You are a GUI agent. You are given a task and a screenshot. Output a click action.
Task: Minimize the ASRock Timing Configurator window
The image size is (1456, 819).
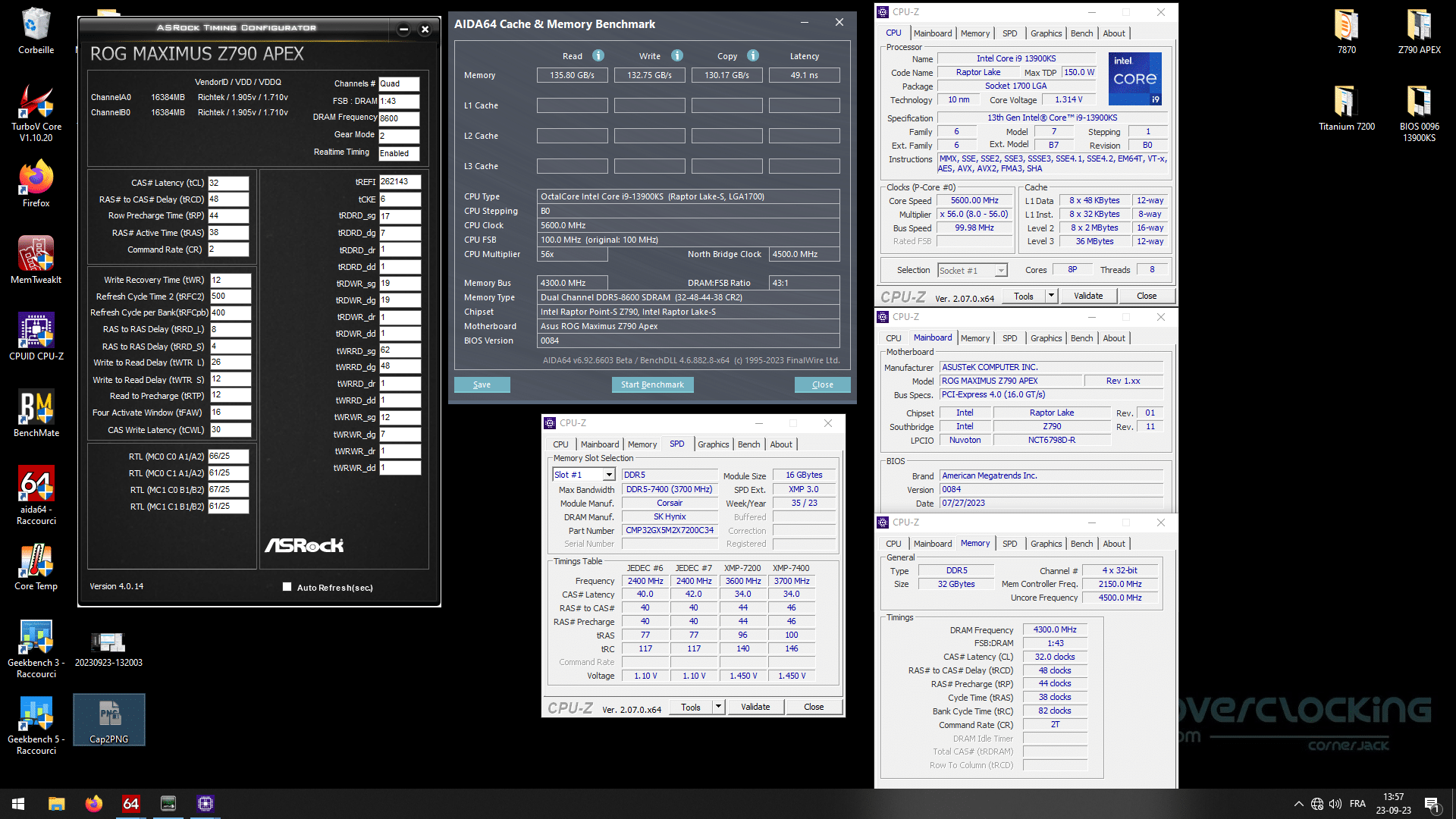click(x=403, y=30)
